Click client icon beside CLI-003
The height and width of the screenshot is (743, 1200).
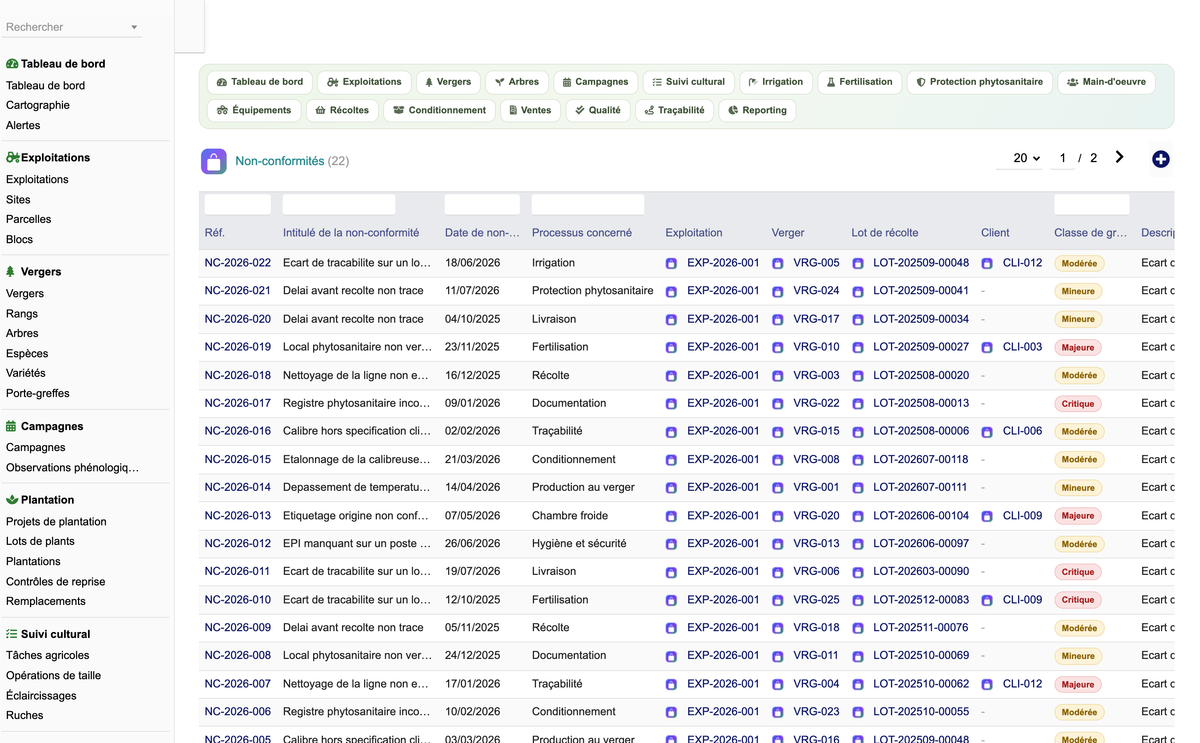click(x=987, y=348)
